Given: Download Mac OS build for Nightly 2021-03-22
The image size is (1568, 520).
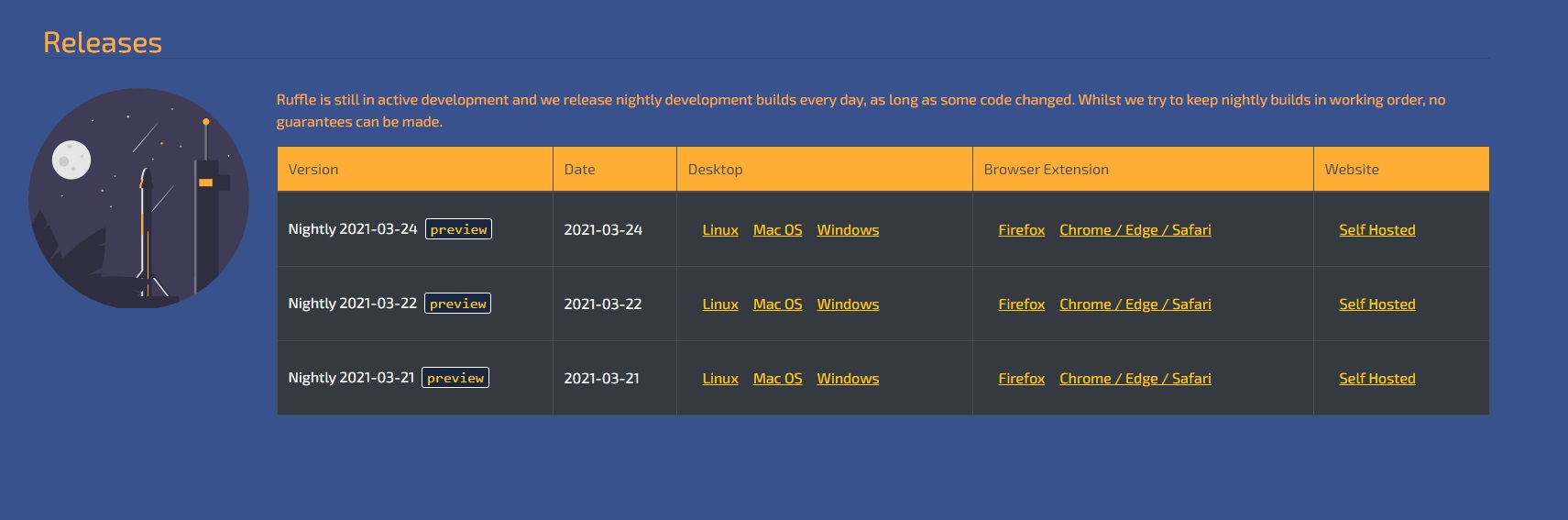Looking at the screenshot, I should tap(777, 304).
